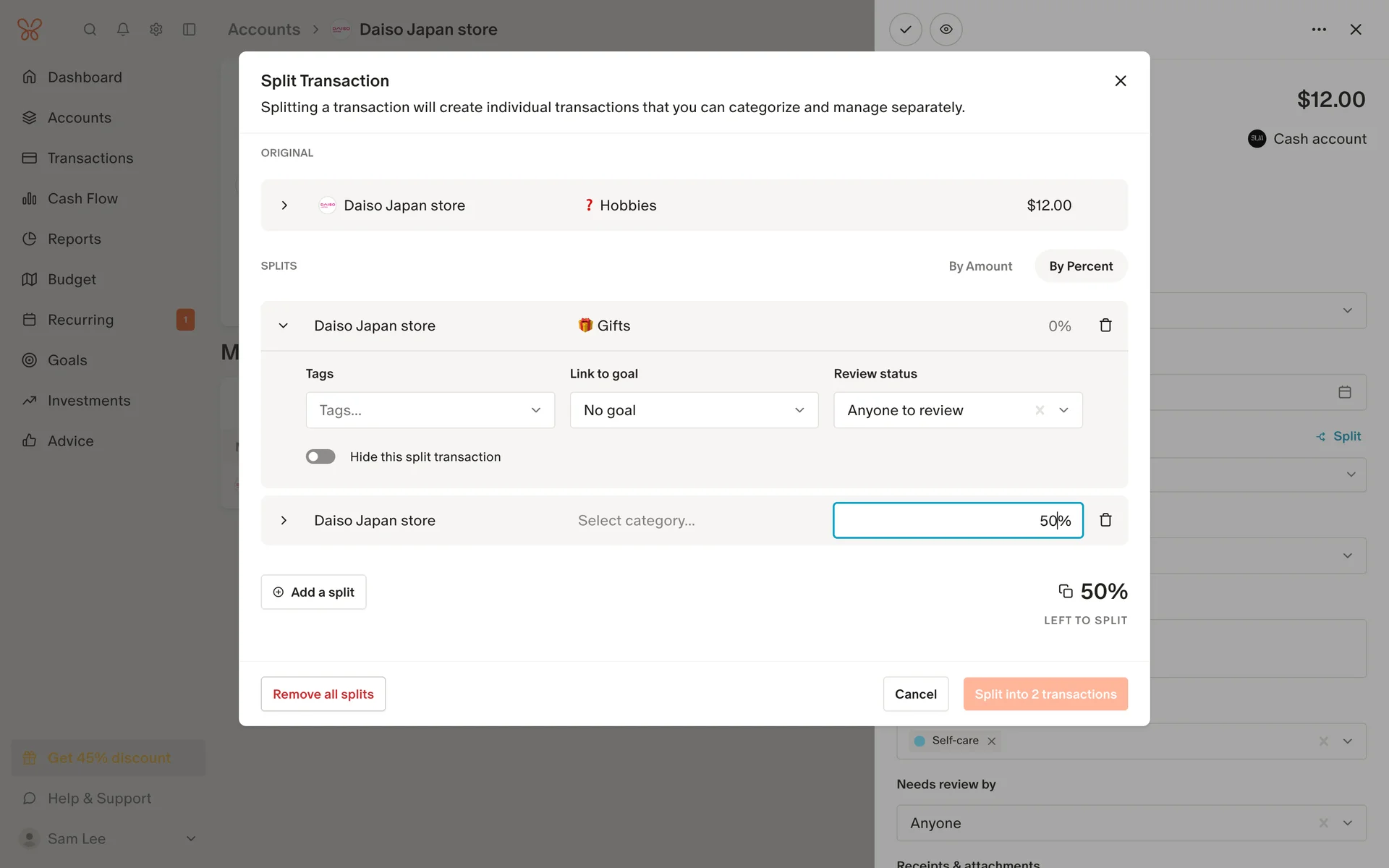Switch splits mode to By Amount
Image resolution: width=1389 pixels, height=868 pixels.
(x=980, y=266)
